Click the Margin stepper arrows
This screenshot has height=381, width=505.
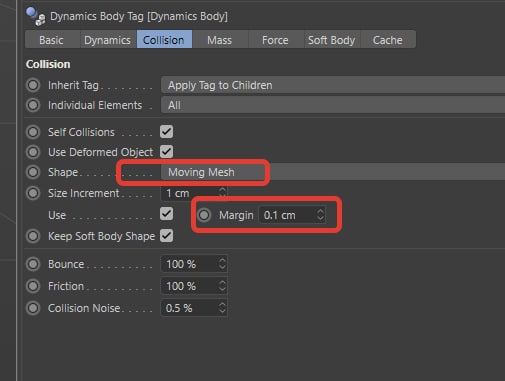(x=320, y=215)
